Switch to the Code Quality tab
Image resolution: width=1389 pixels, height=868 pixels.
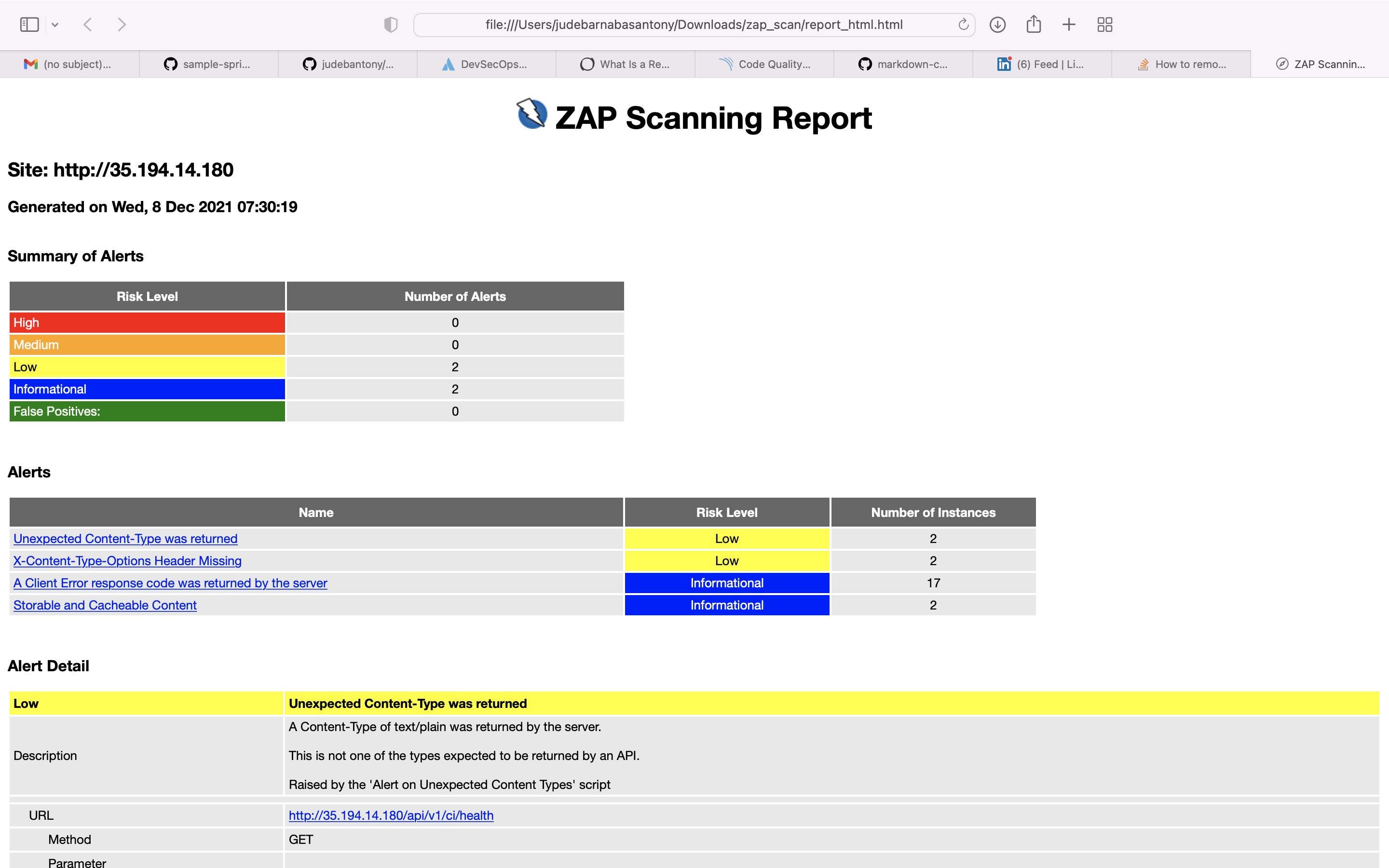[764, 64]
